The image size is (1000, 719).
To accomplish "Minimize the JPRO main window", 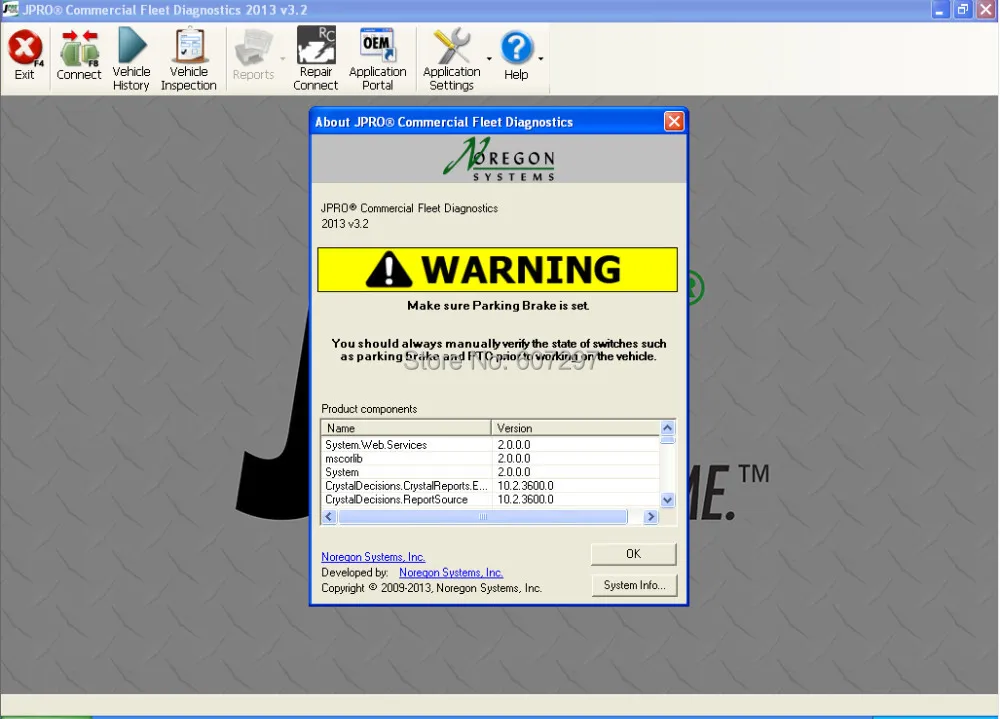I will tap(940, 10).
